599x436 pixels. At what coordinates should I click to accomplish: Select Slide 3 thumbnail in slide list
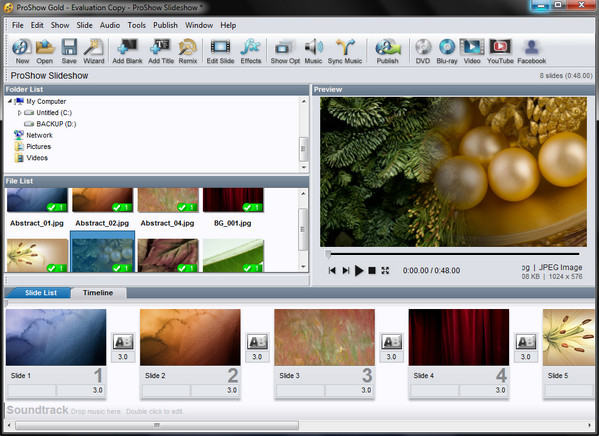point(324,337)
